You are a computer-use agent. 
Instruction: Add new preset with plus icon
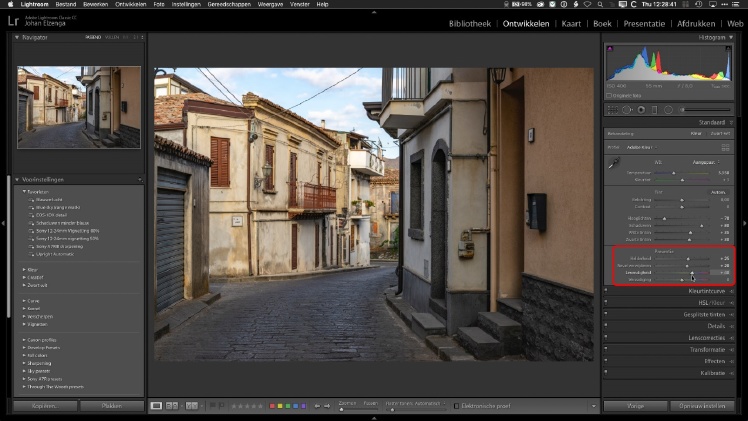(140, 180)
